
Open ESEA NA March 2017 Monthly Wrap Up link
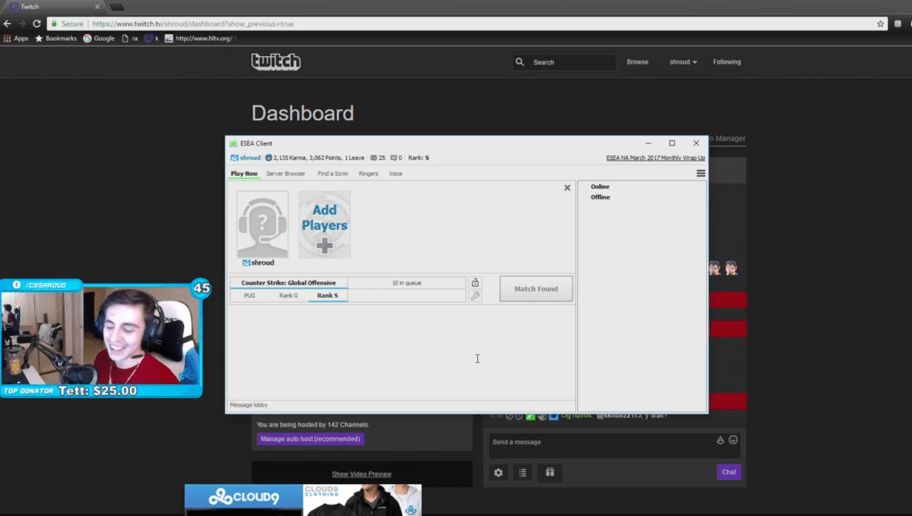[656, 158]
